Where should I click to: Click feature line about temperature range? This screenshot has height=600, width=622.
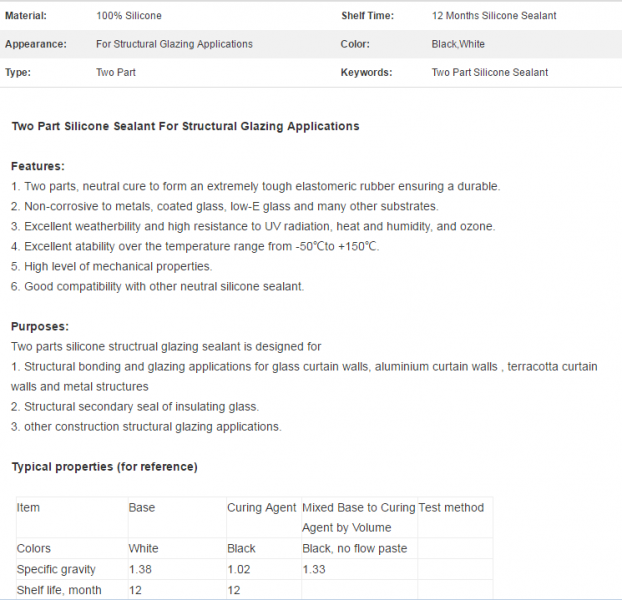(x=195, y=246)
